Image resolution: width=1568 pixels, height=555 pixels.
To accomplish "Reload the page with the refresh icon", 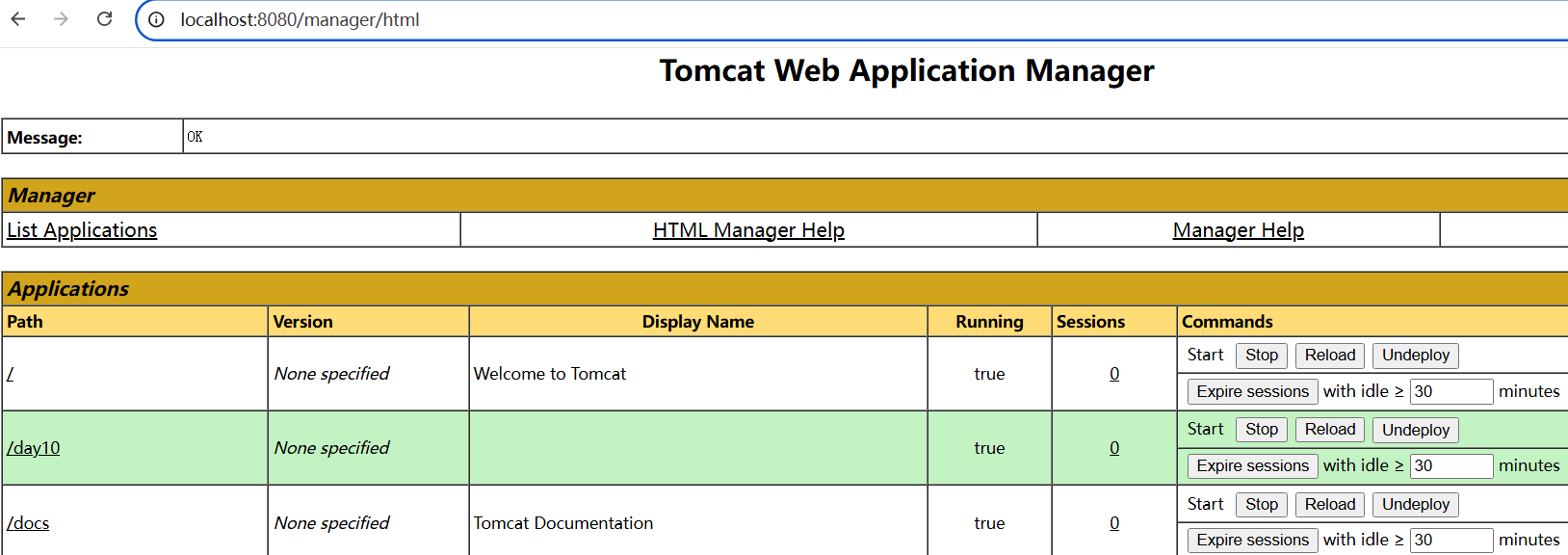I will (105, 19).
